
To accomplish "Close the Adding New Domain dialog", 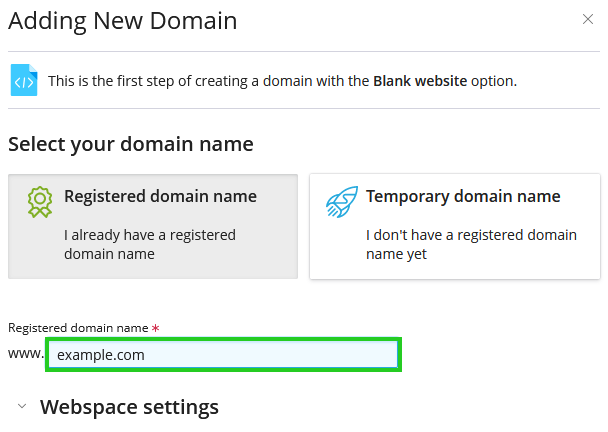I will click(x=587, y=19).
